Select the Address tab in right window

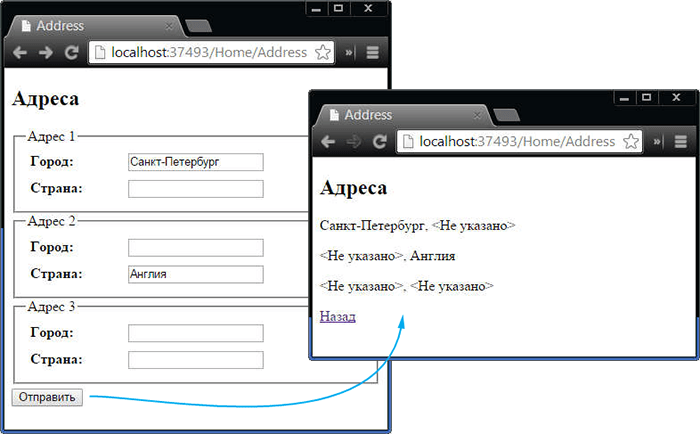coord(404,116)
